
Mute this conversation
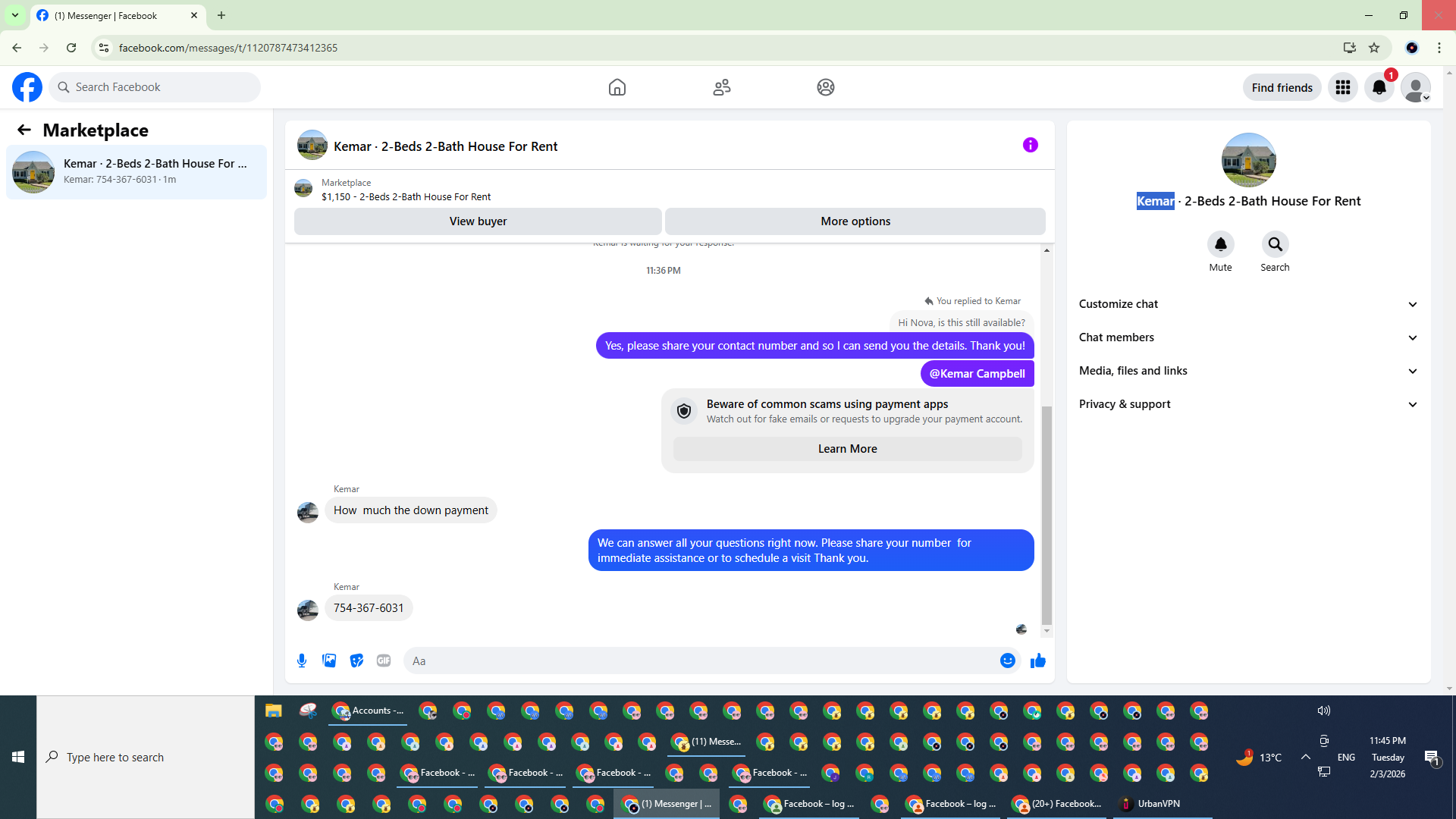1220,245
